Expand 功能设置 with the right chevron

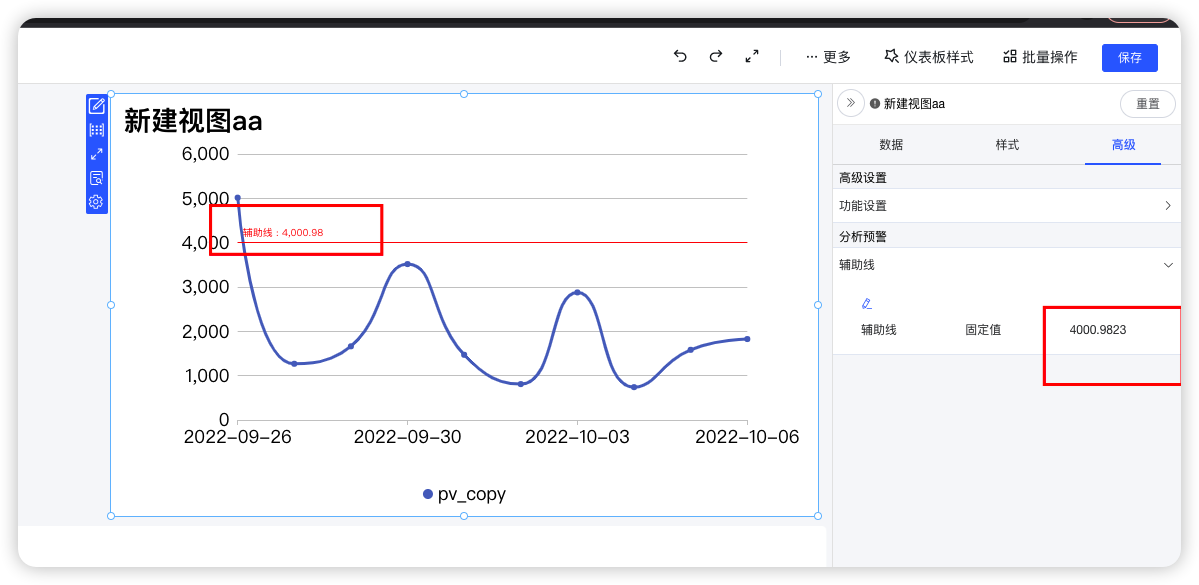coord(1168,206)
